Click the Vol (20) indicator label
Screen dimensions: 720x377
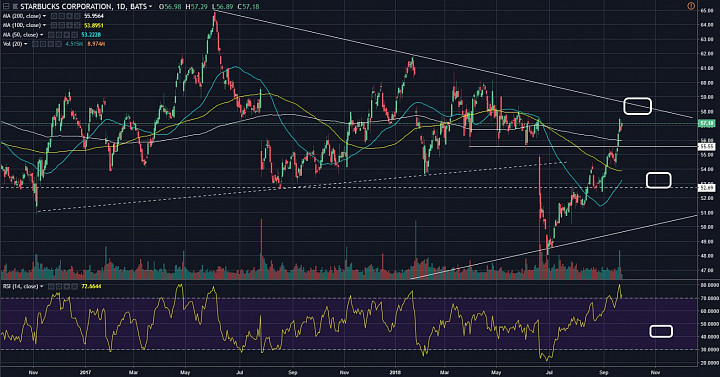click(x=12, y=44)
